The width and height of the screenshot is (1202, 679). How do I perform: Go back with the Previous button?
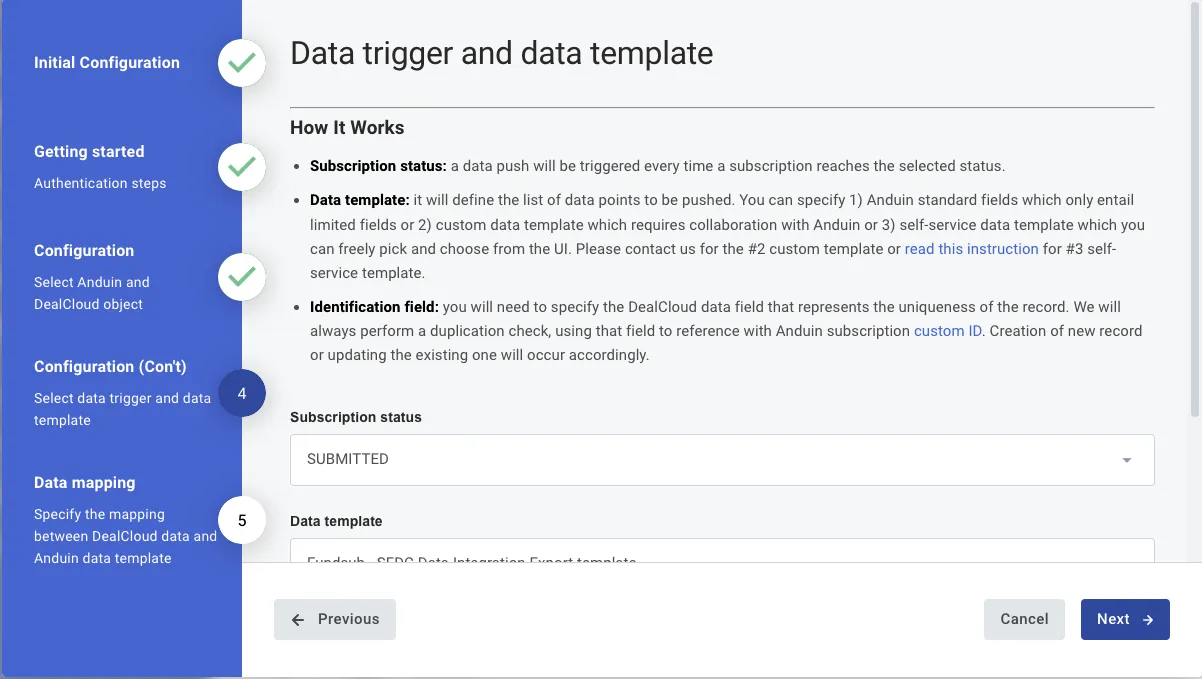pos(335,619)
